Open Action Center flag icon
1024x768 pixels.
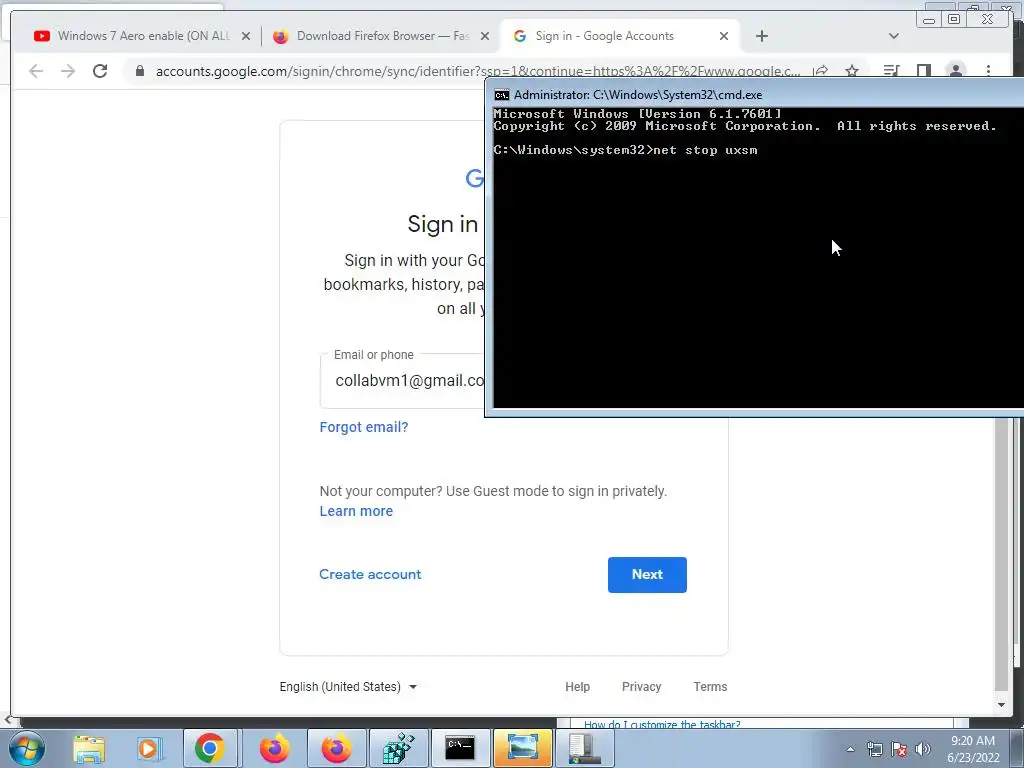899,749
